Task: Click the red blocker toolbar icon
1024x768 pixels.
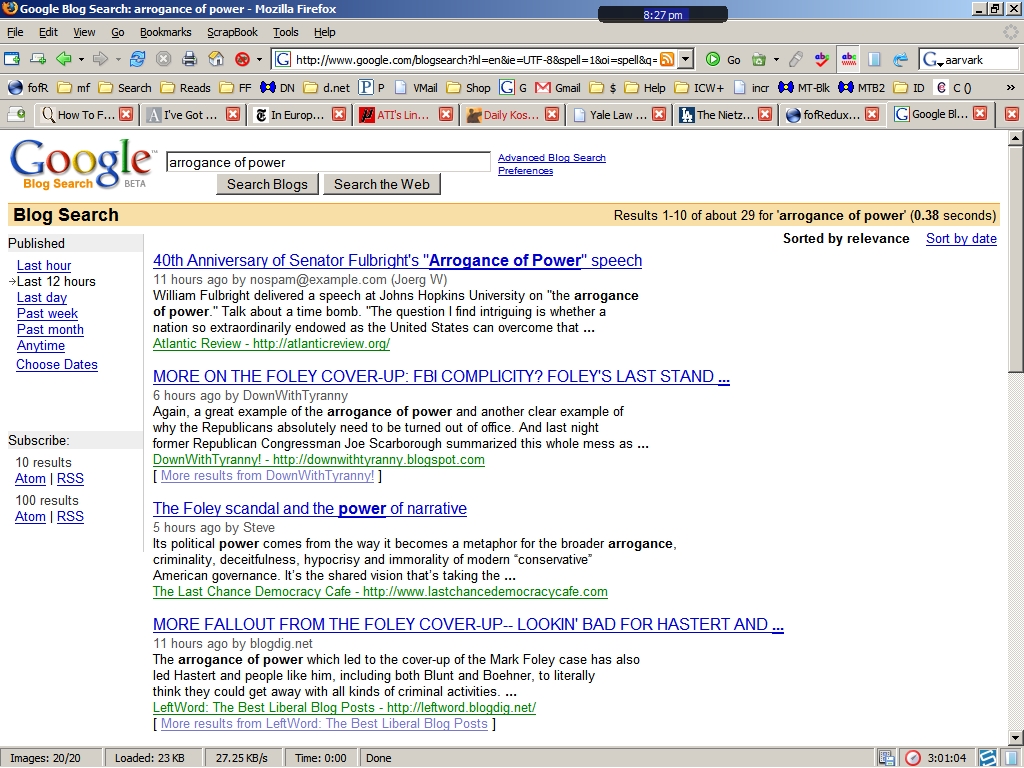Action: pos(242,59)
